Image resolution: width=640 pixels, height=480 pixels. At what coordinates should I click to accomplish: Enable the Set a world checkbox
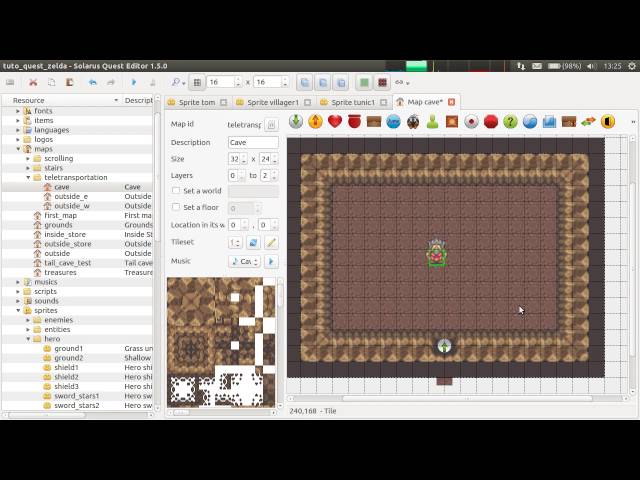coord(176,191)
